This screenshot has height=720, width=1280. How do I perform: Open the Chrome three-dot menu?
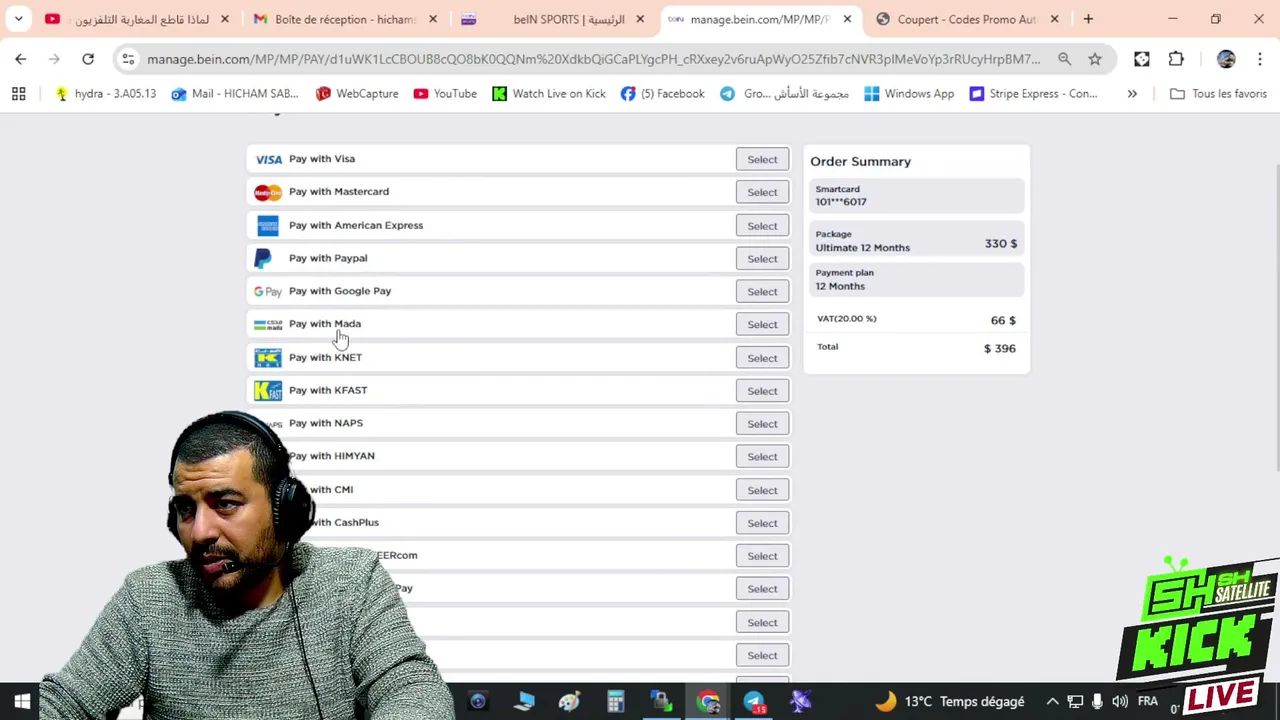point(1259,59)
